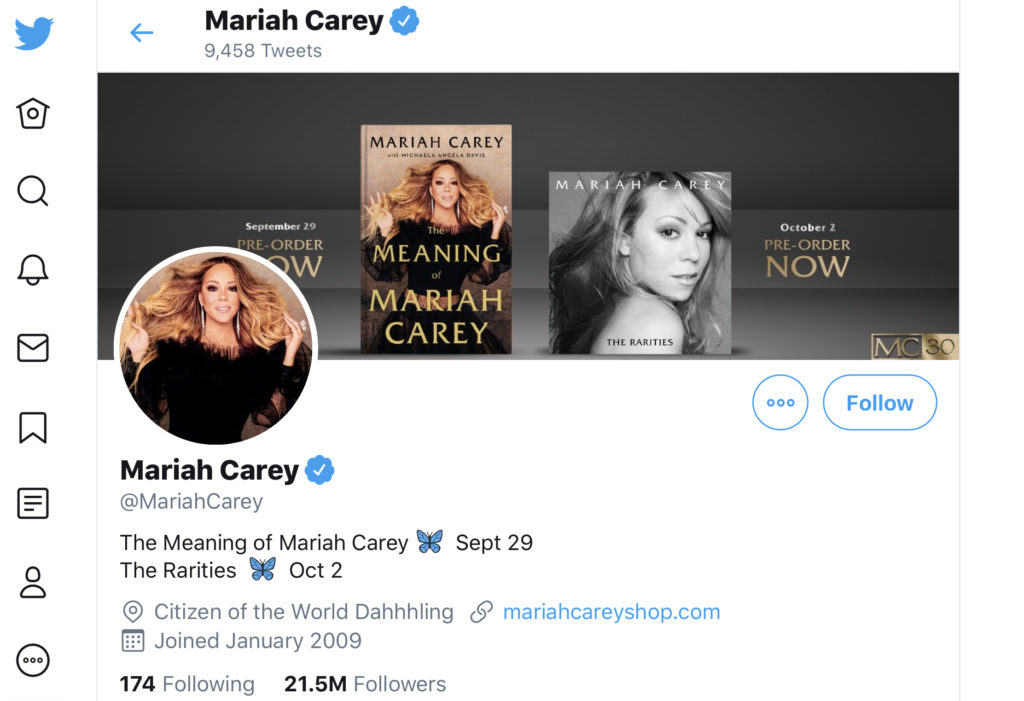
Task: Open the Lists icon in sidebar
Action: pos(33,504)
